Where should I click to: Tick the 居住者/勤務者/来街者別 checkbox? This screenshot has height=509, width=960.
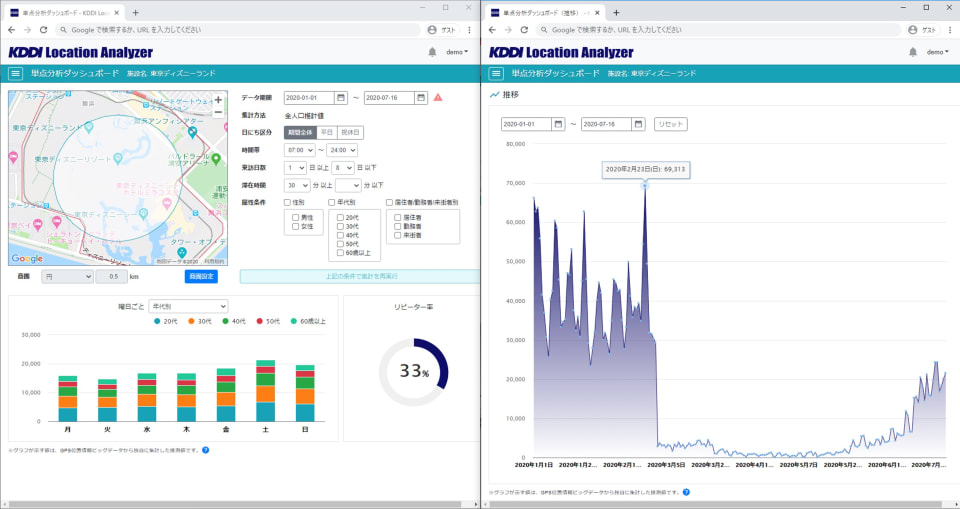point(389,203)
